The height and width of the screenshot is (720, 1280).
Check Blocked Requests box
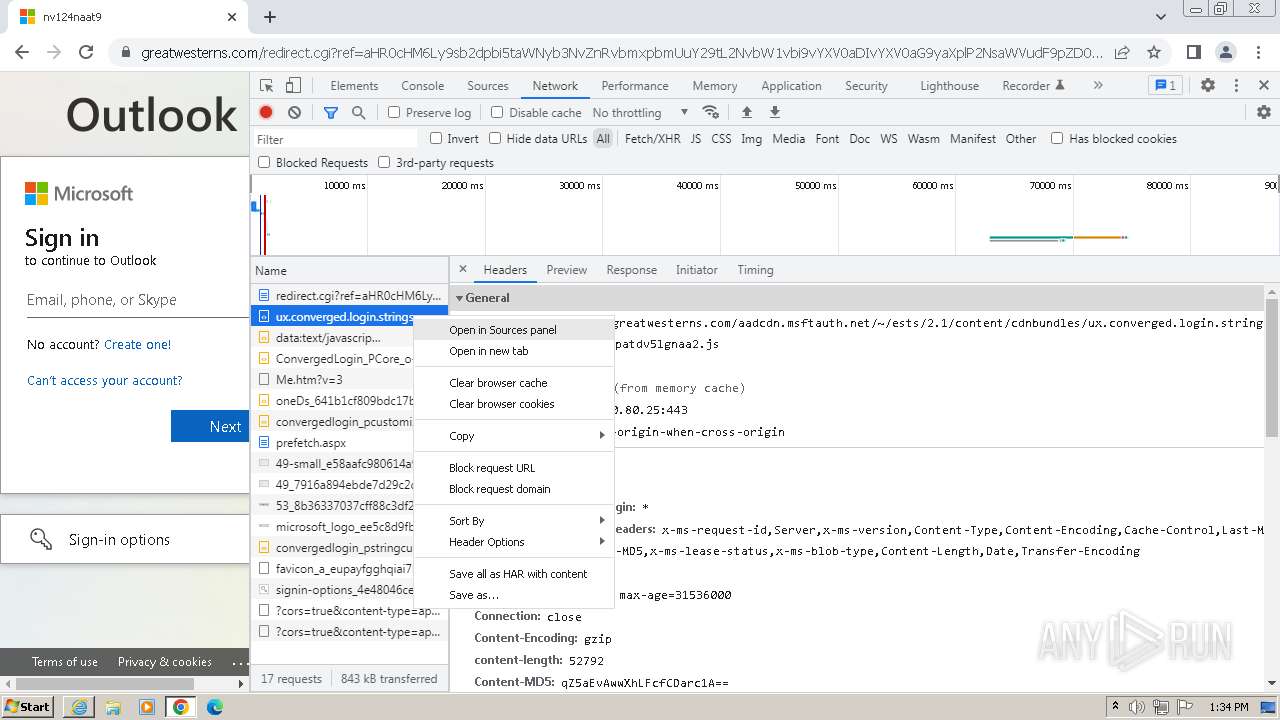point(264,162)
